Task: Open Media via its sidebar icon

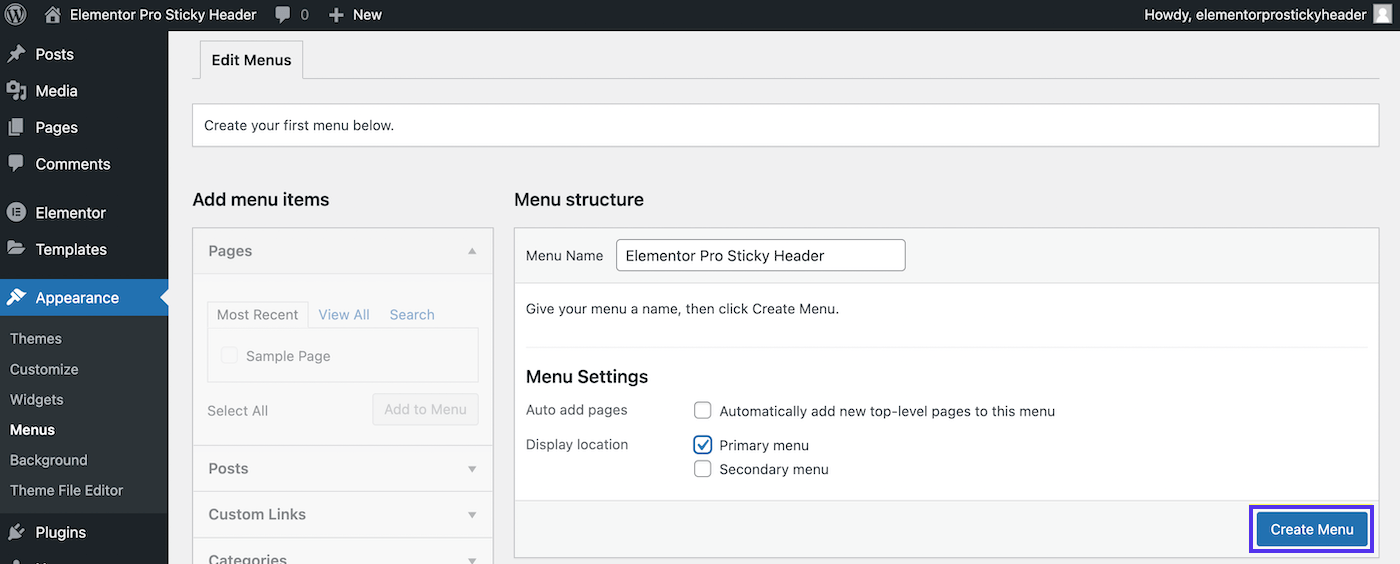Action: point(16,91)
